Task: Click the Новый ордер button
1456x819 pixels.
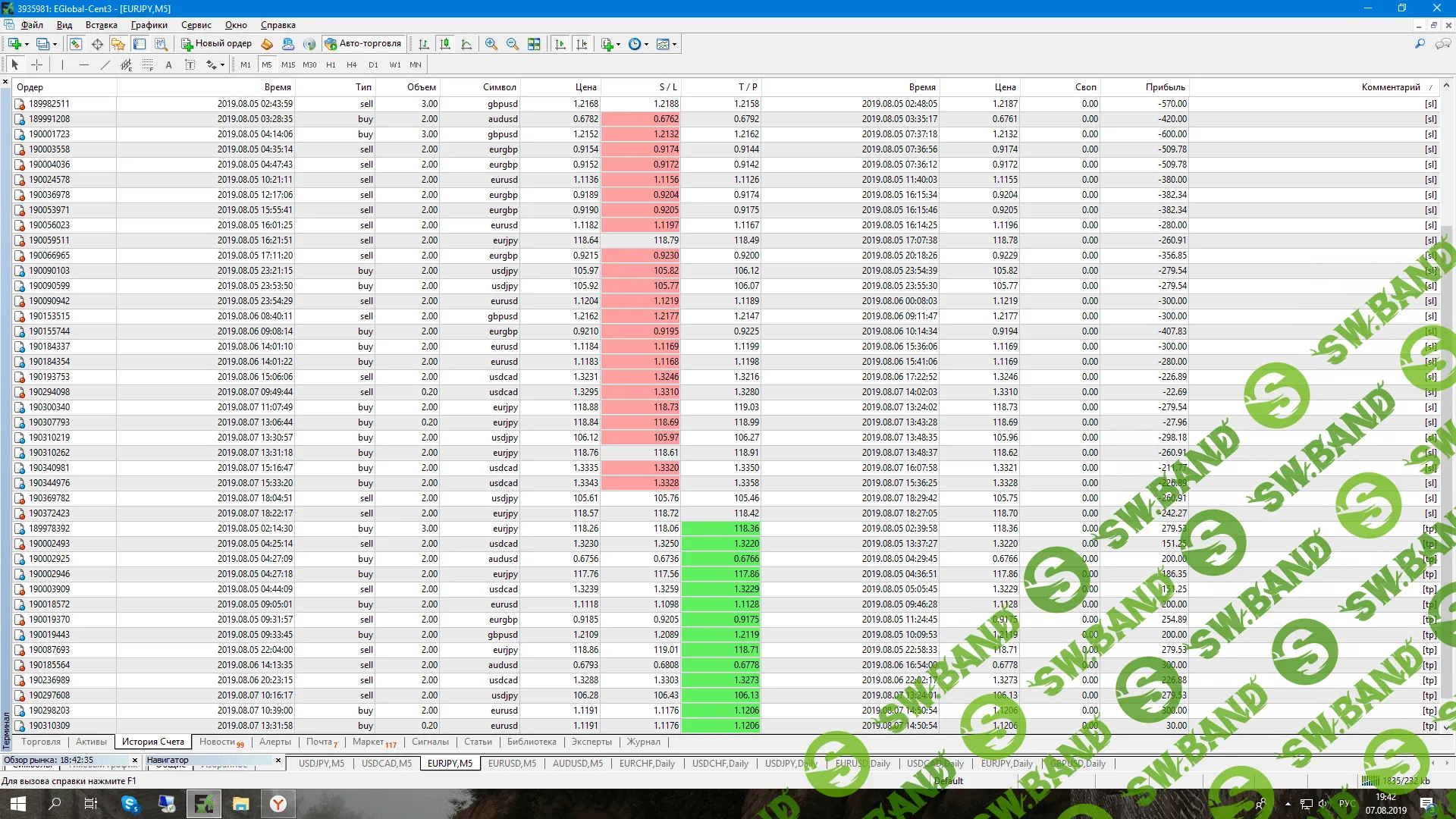Action: pyautogui.click(x=216, y=44)
